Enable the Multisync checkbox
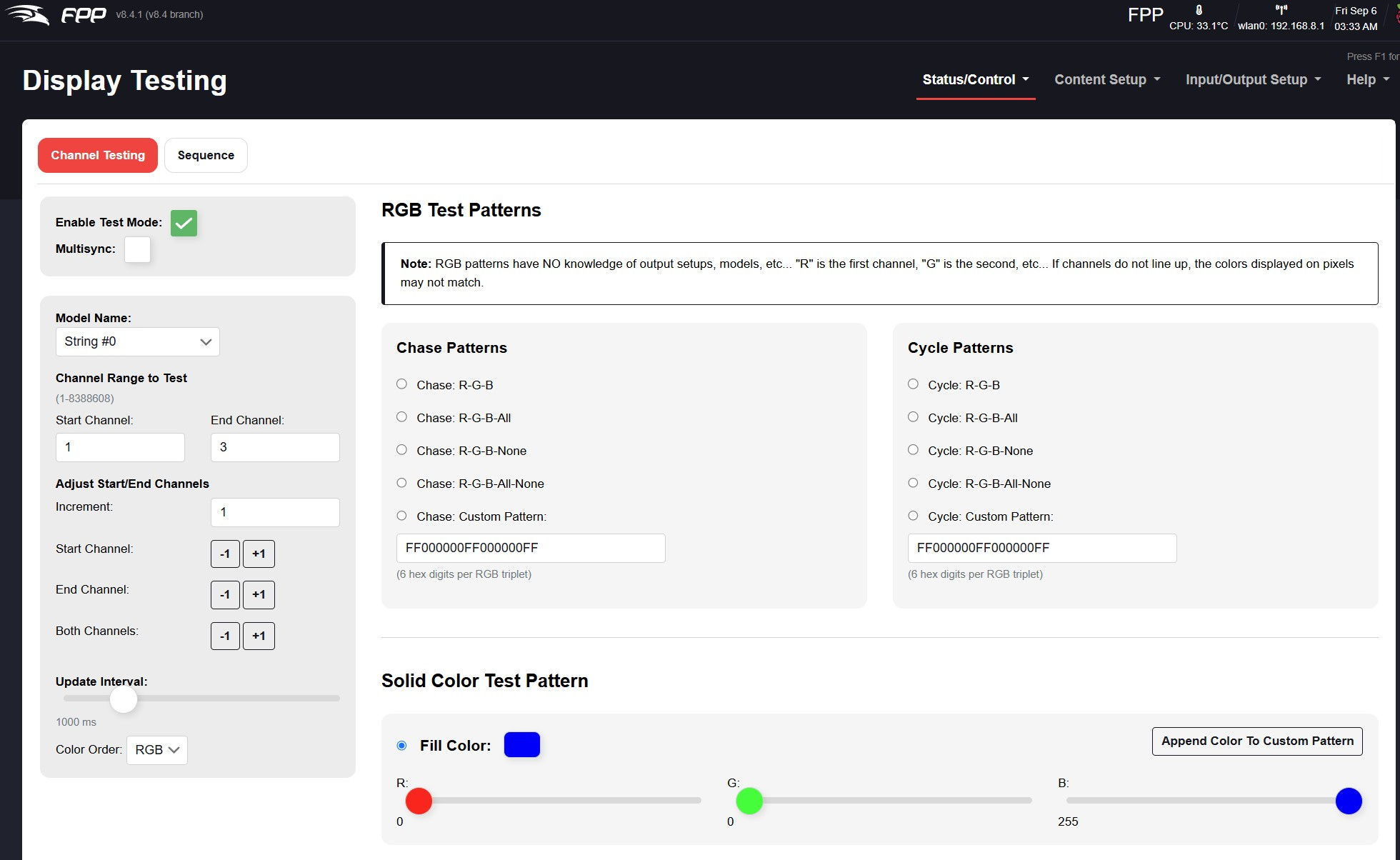The image size is (1400, 860). pos(137,249)
